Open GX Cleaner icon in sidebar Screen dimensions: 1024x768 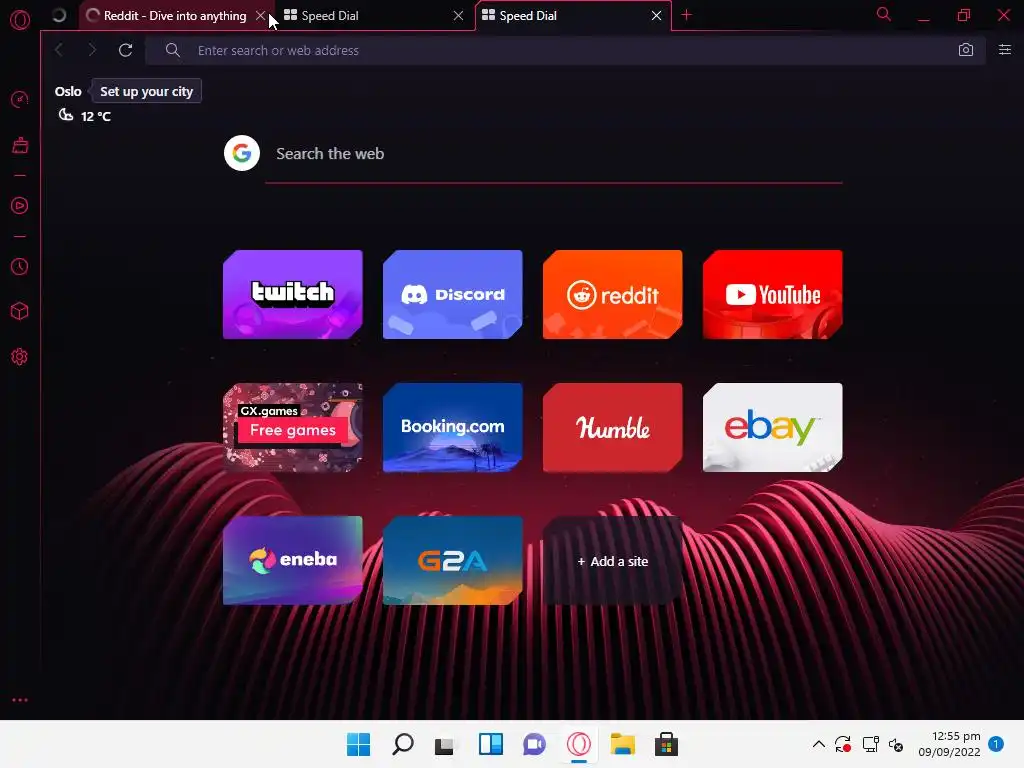click(20, 145)
